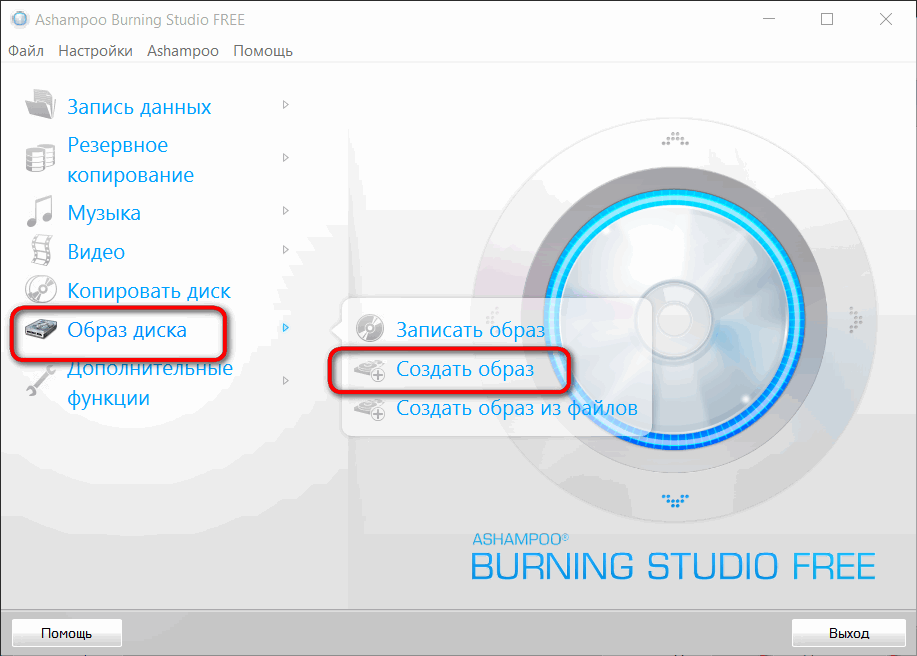Click the Запись данных folder icon
This screenshot has height=656, width=917.
[x=40, y=105]
